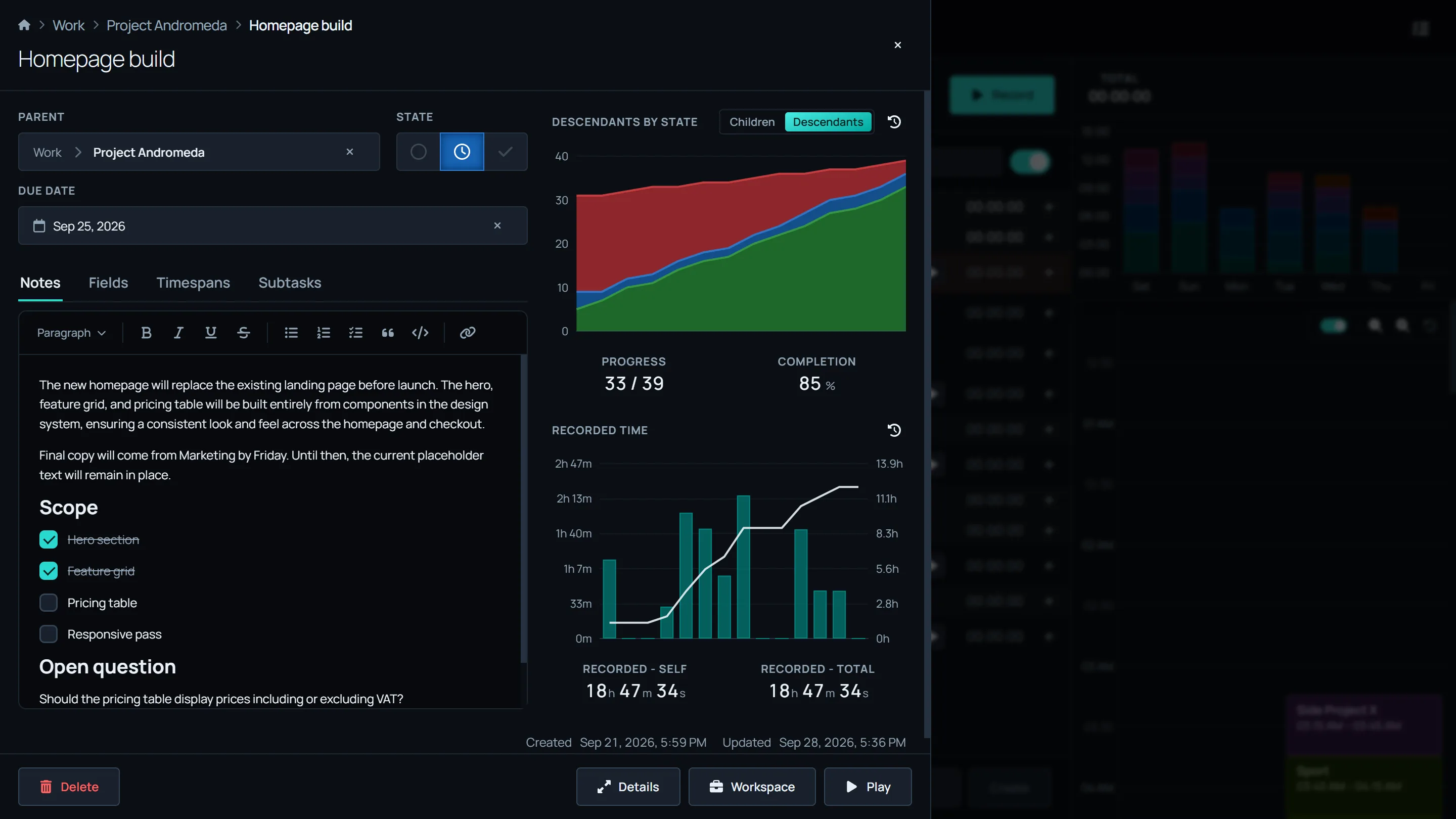Set state to completed checkmark
The width and height of the screenshot is (1456, 819).
click(x=506, y=152)
